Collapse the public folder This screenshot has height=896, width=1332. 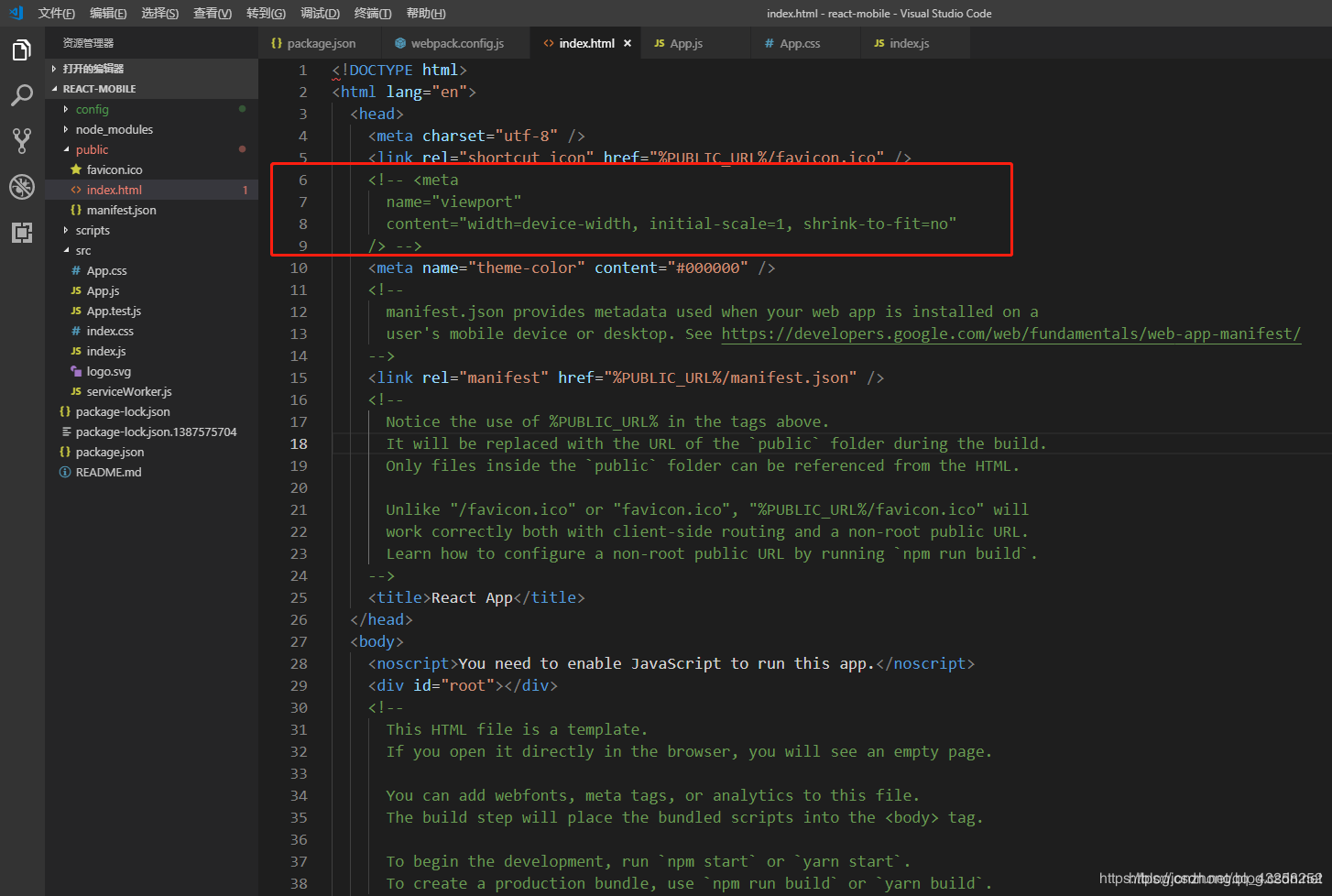click(66, 149)
